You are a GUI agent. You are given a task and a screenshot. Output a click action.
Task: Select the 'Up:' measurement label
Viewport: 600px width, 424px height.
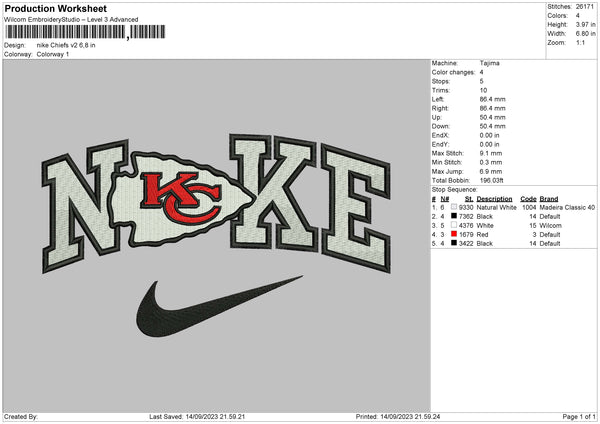(x=437, y=117)
